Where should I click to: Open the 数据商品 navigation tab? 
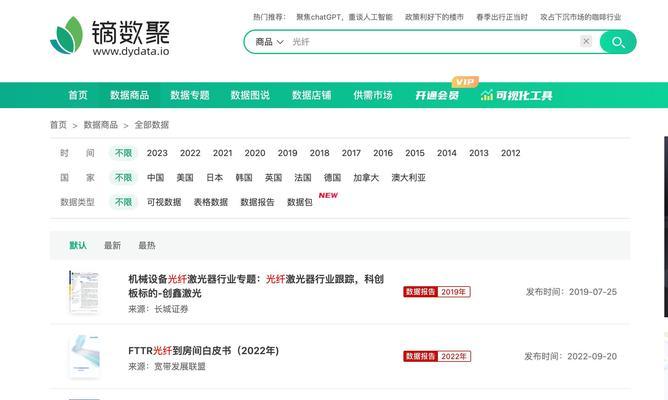coord(130,95)
